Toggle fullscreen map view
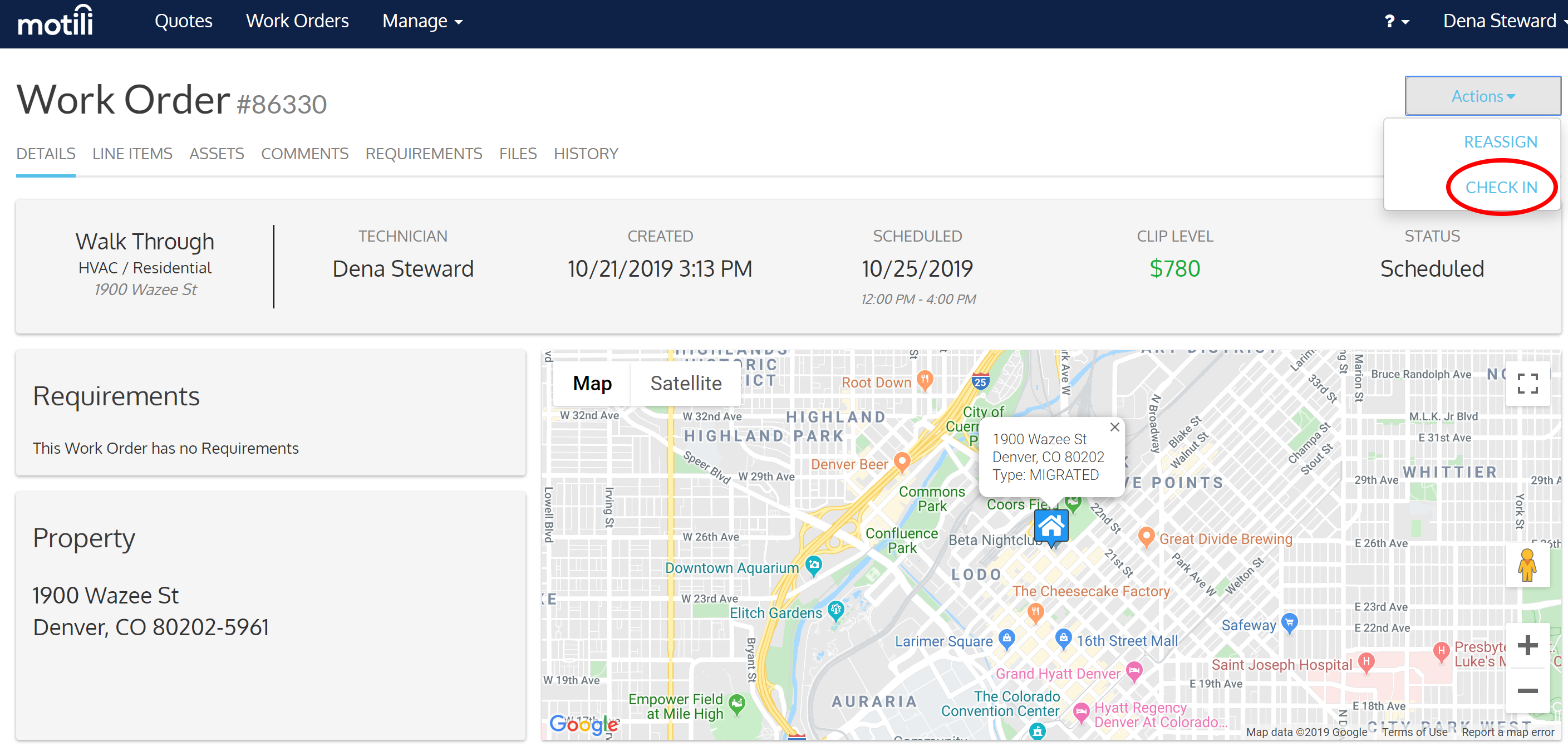1568x746 pixels. pyautogui.click(x=1527, y=383)
